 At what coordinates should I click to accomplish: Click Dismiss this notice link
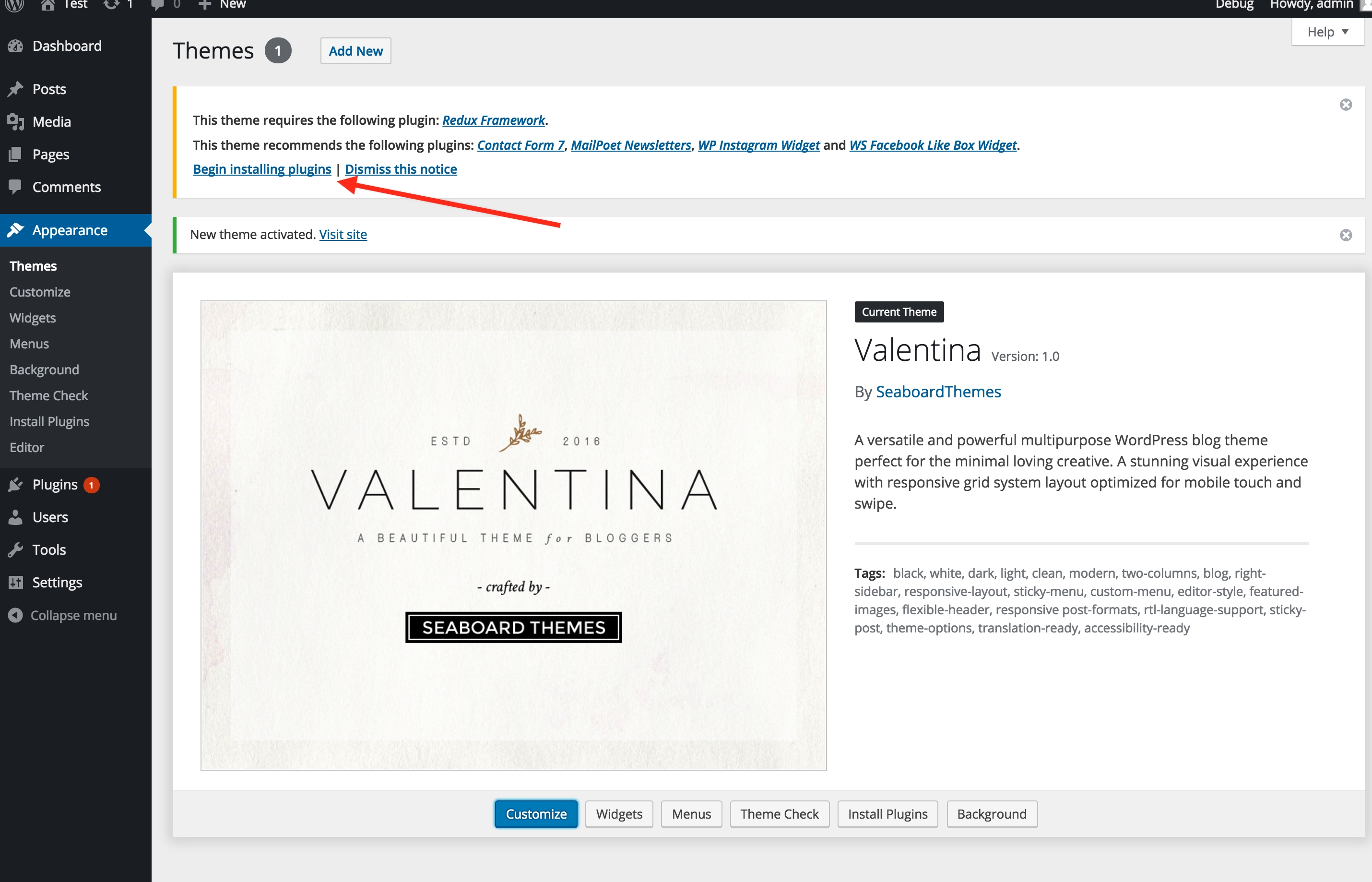401,169
